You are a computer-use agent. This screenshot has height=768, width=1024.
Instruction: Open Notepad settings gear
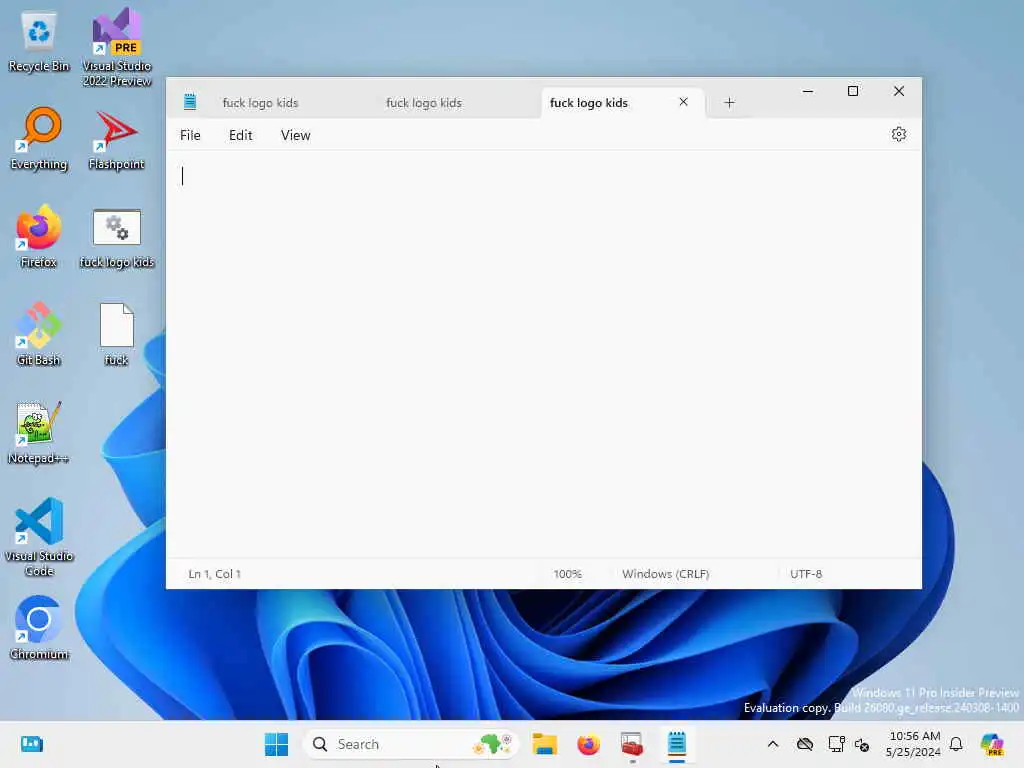(x=899, y=135)
